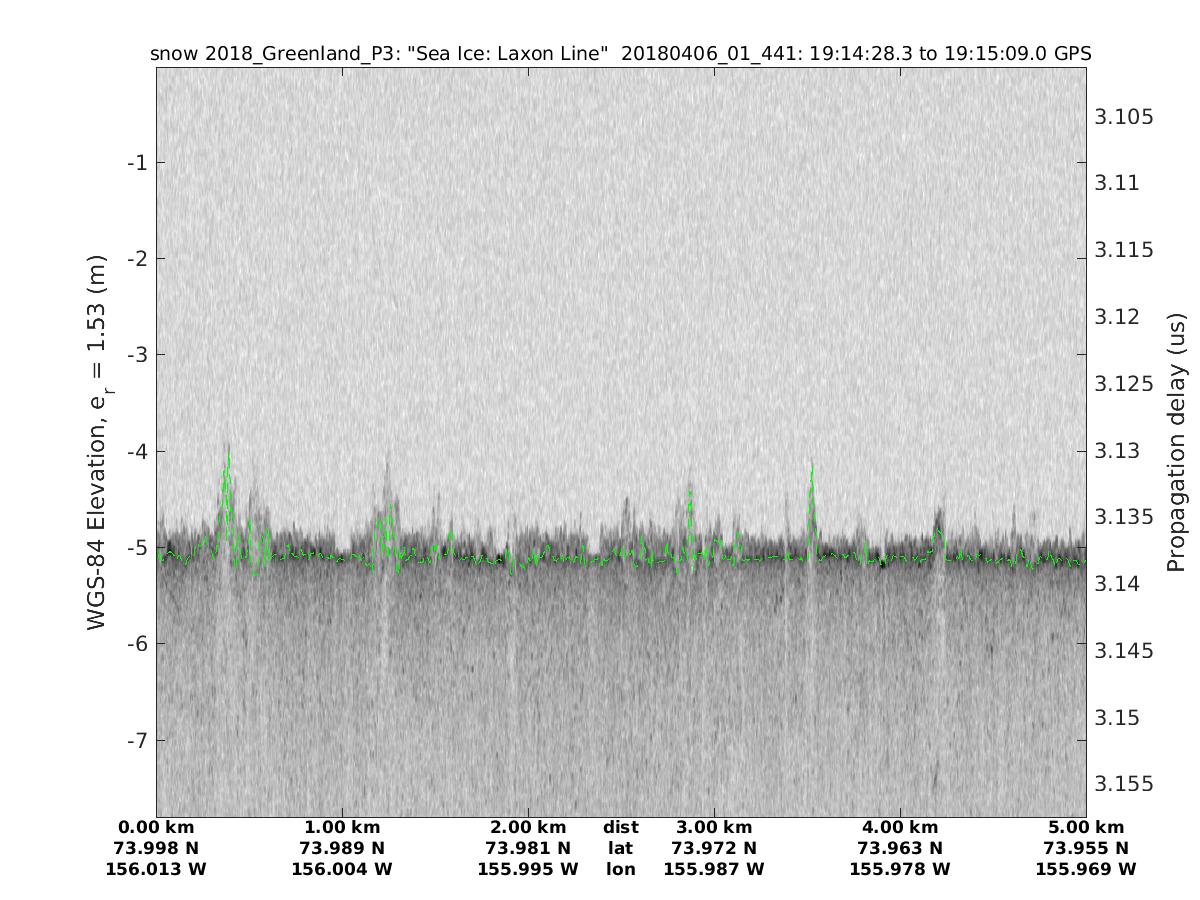Screen dimensions: 1200x900
Task: Click the 2.00 km x-axis tick label
Action: tap(528, 828)
